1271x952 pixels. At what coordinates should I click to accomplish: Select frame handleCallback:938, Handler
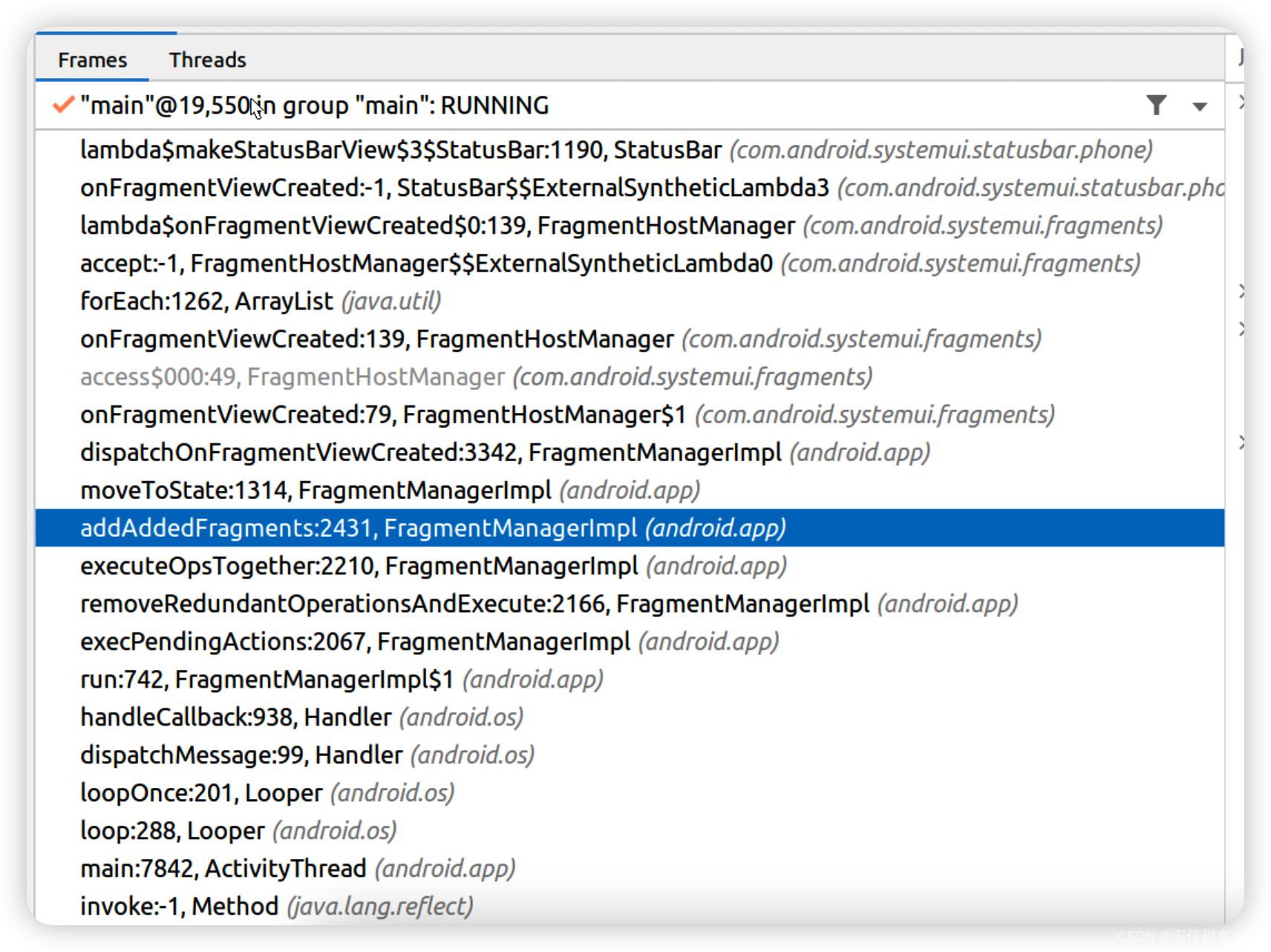click(x=630, y=717)
